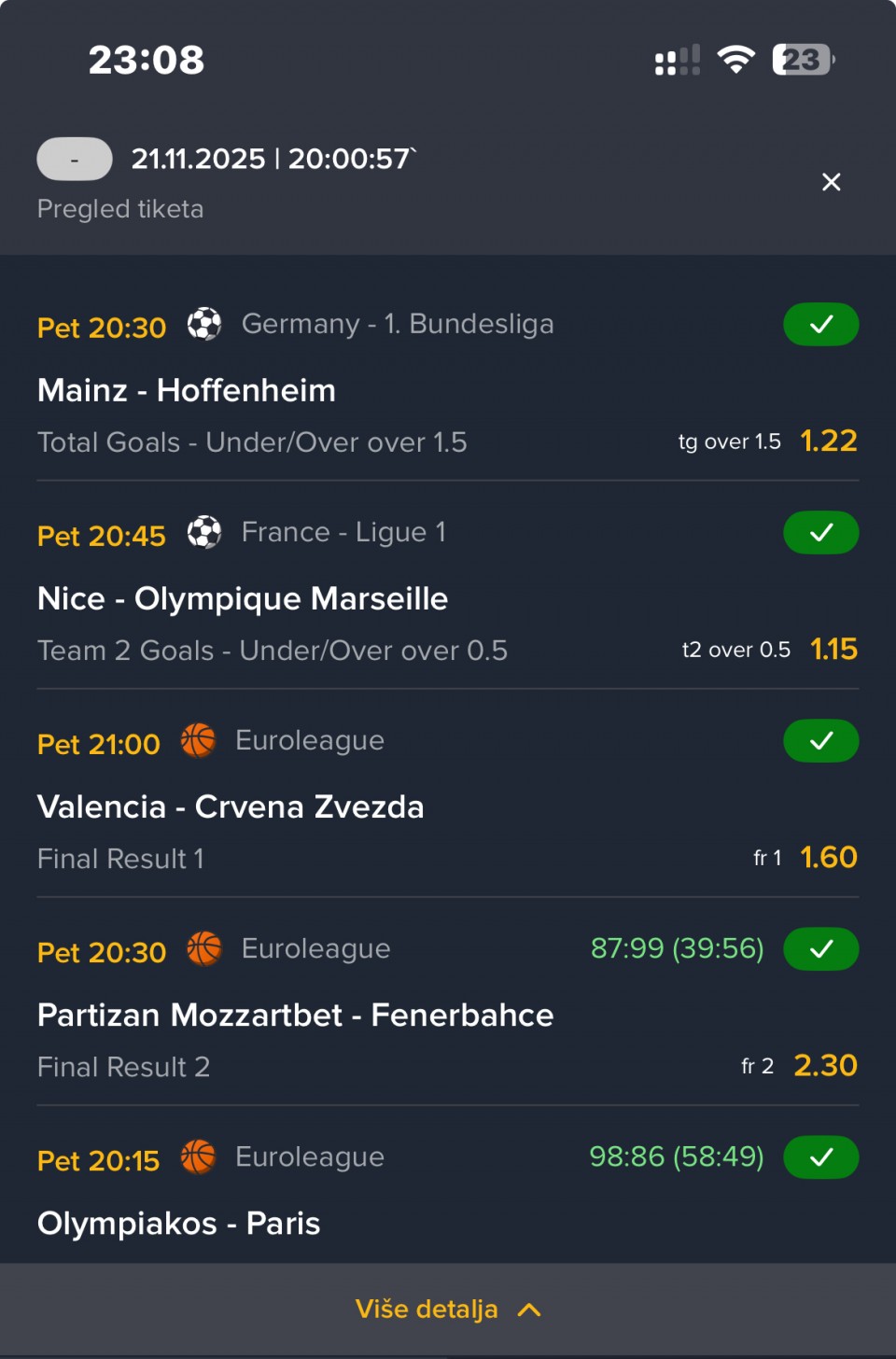The image size is (896, 1359).
Task: Tap the soccer ball icon beside France Ligue 1
Action: click(x=204, y=533)
